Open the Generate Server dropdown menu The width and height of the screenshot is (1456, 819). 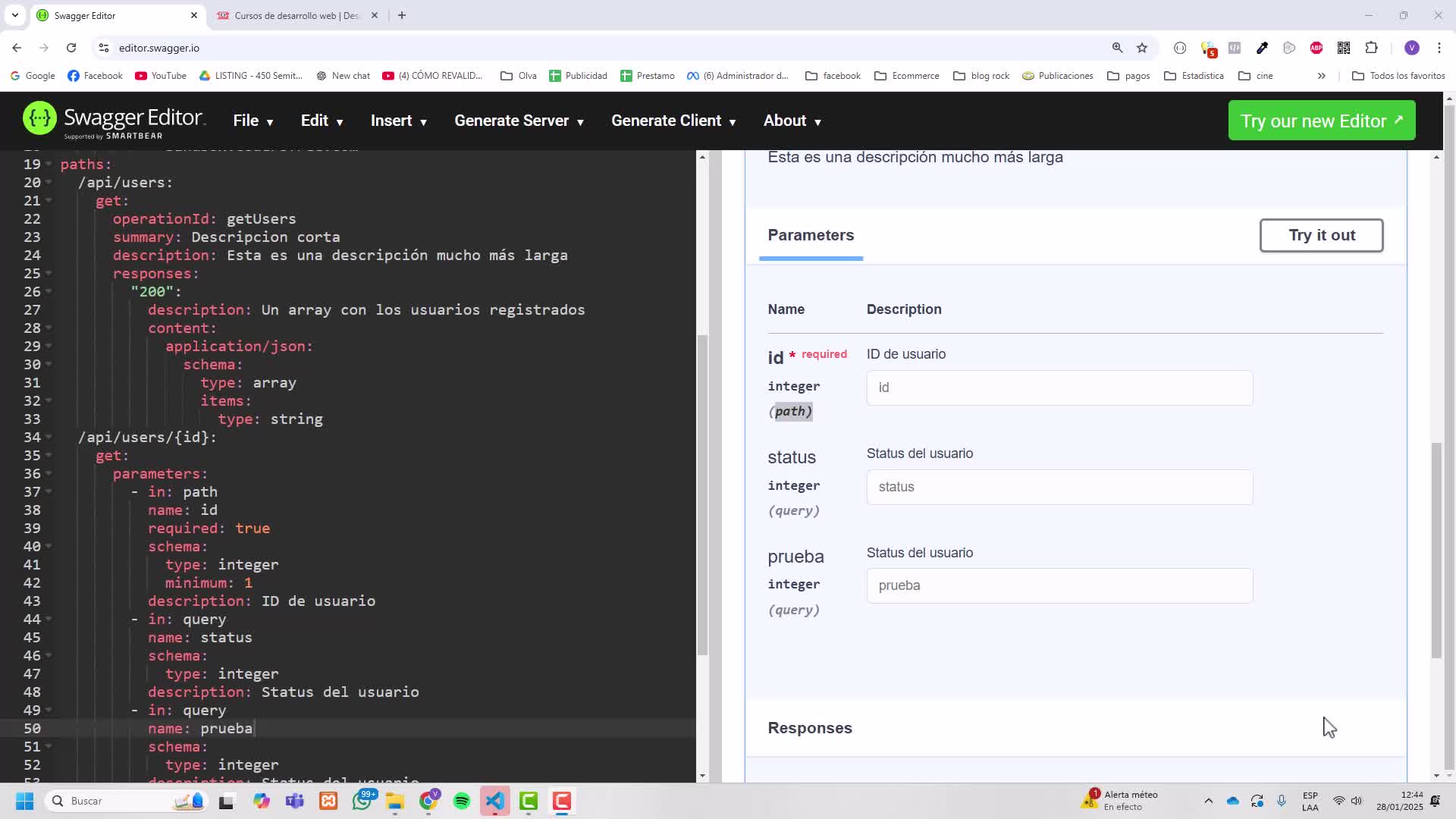[519, 121]
